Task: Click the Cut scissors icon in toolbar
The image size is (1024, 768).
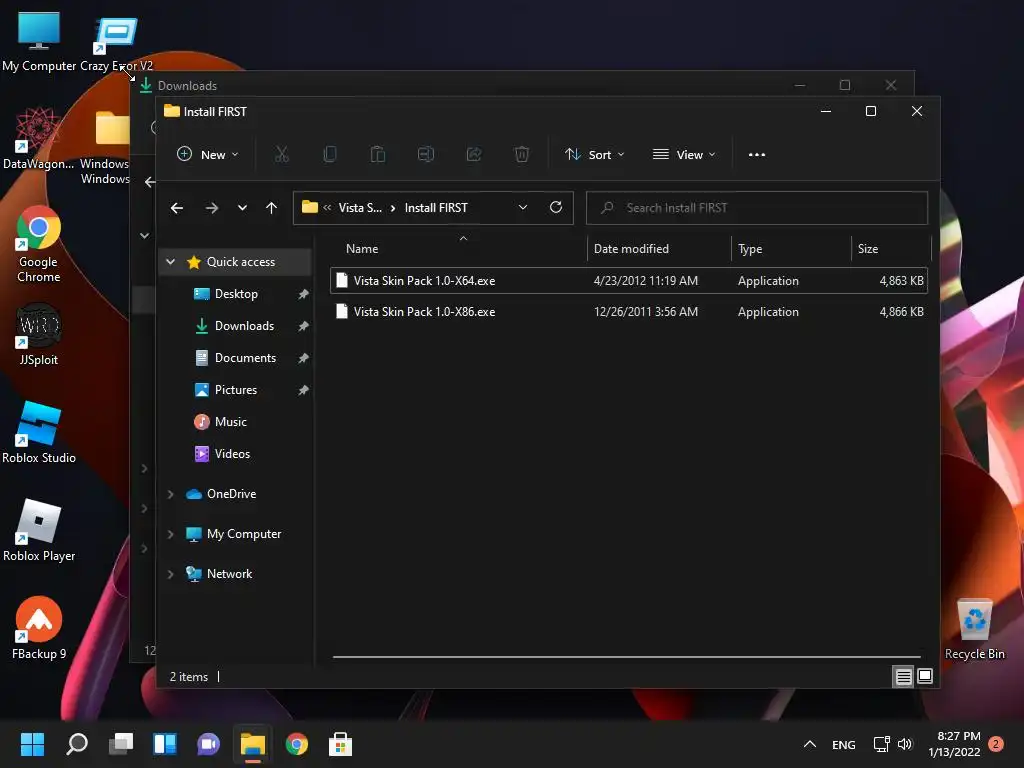Action: (x=281, y=154)
